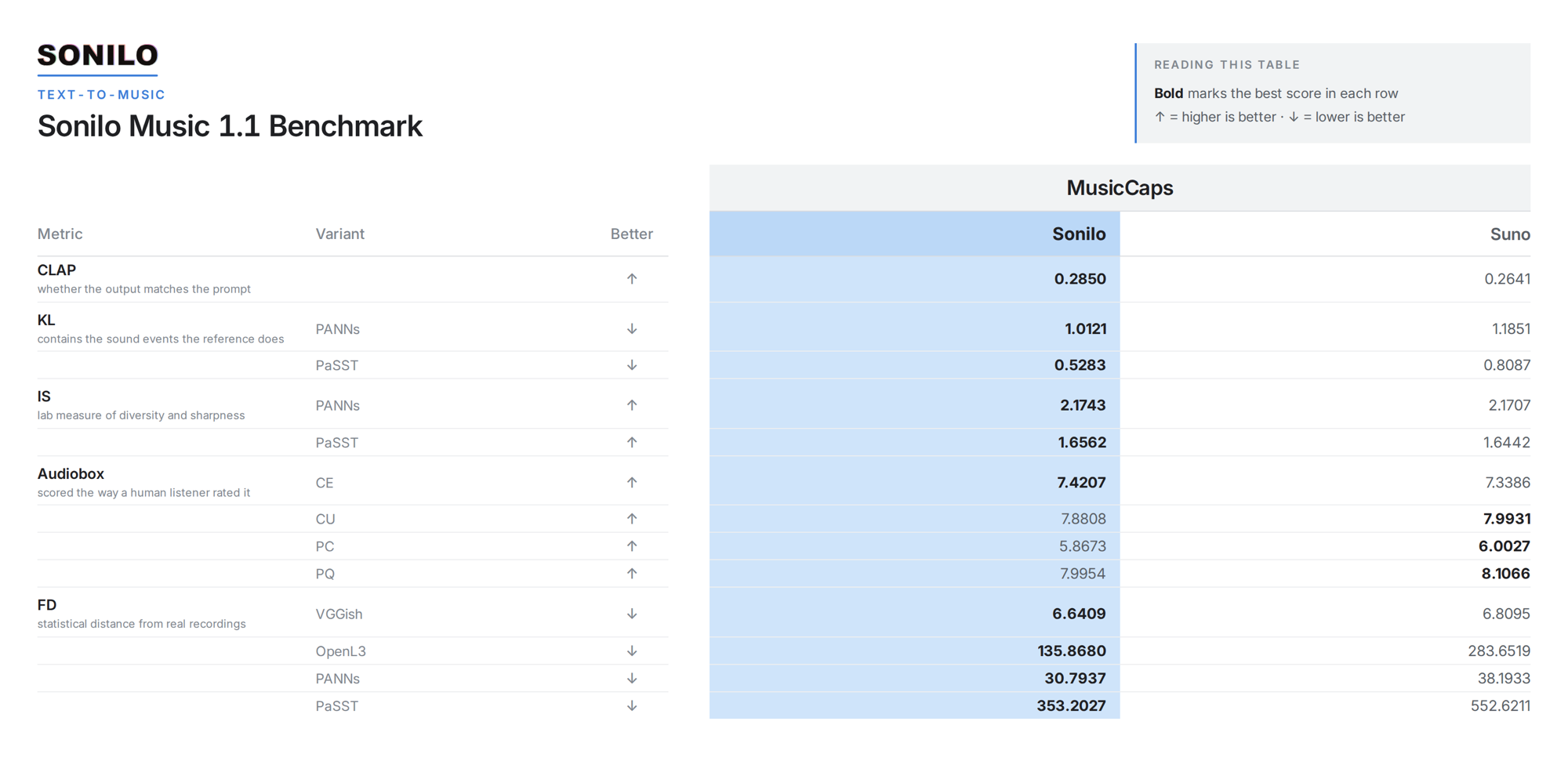Select the MusicCaps header
The width and height of the screenshot is (1568, 761).
[x=1120, y=188]
